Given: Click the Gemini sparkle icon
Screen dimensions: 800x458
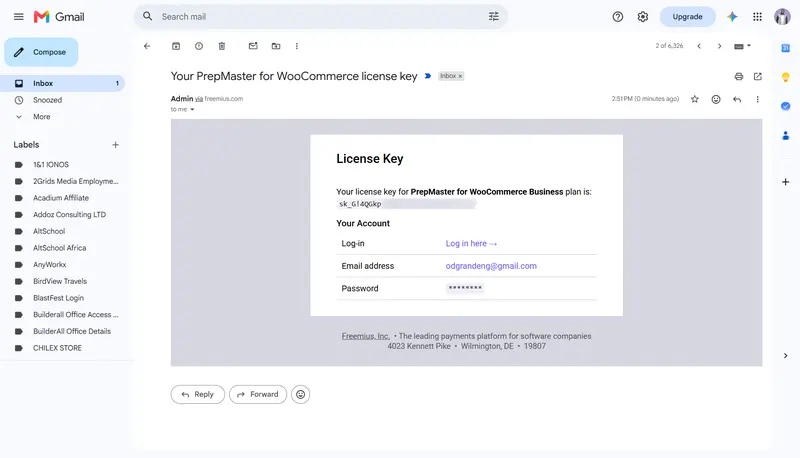Looking at the screenshot, I should 732,17.
